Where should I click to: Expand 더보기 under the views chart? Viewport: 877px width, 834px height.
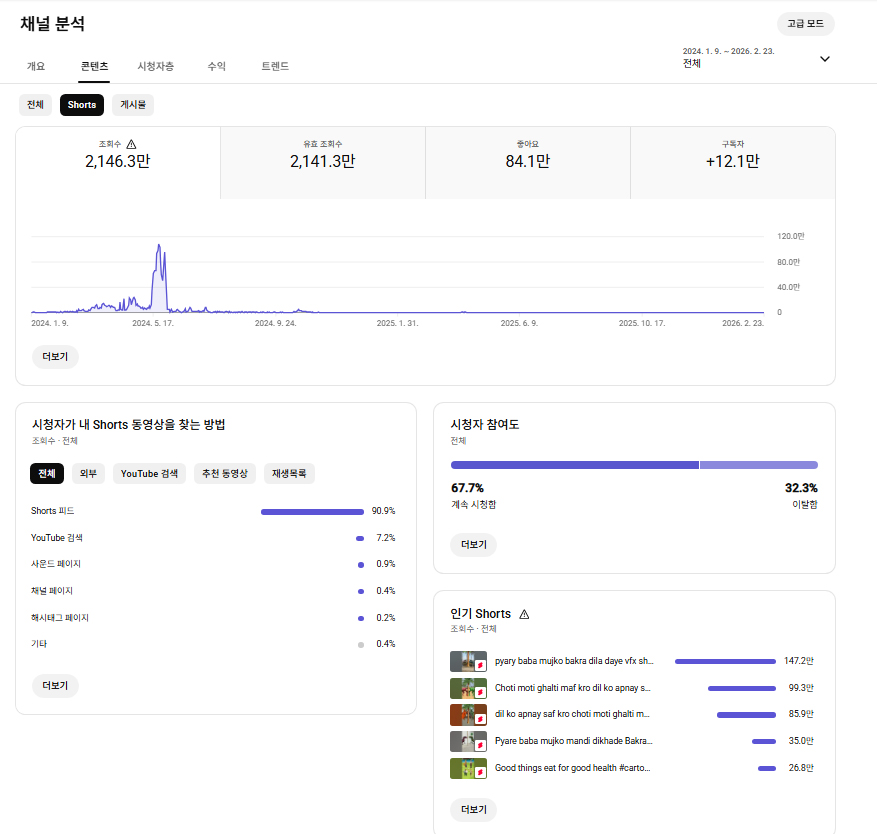pos(55,357)
